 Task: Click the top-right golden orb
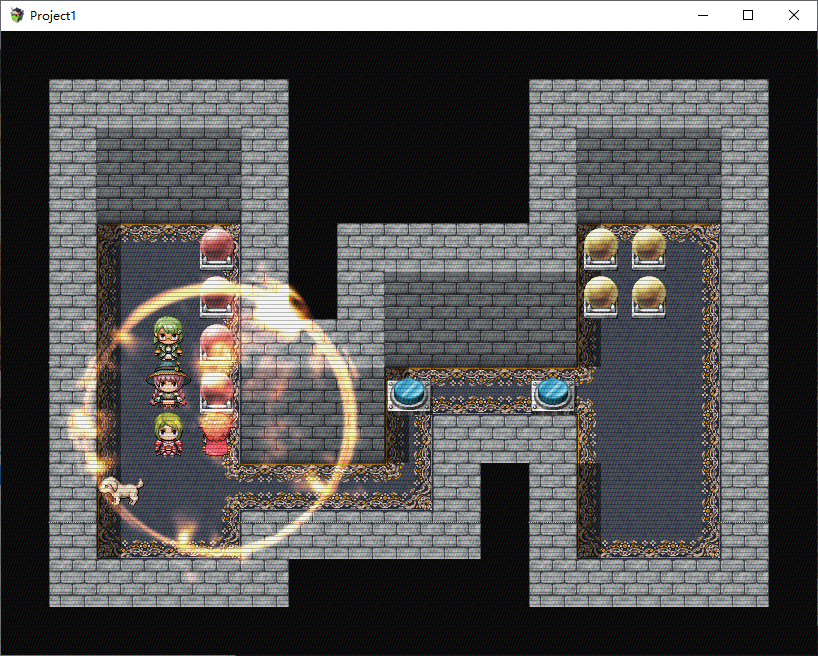pos(648,248)
